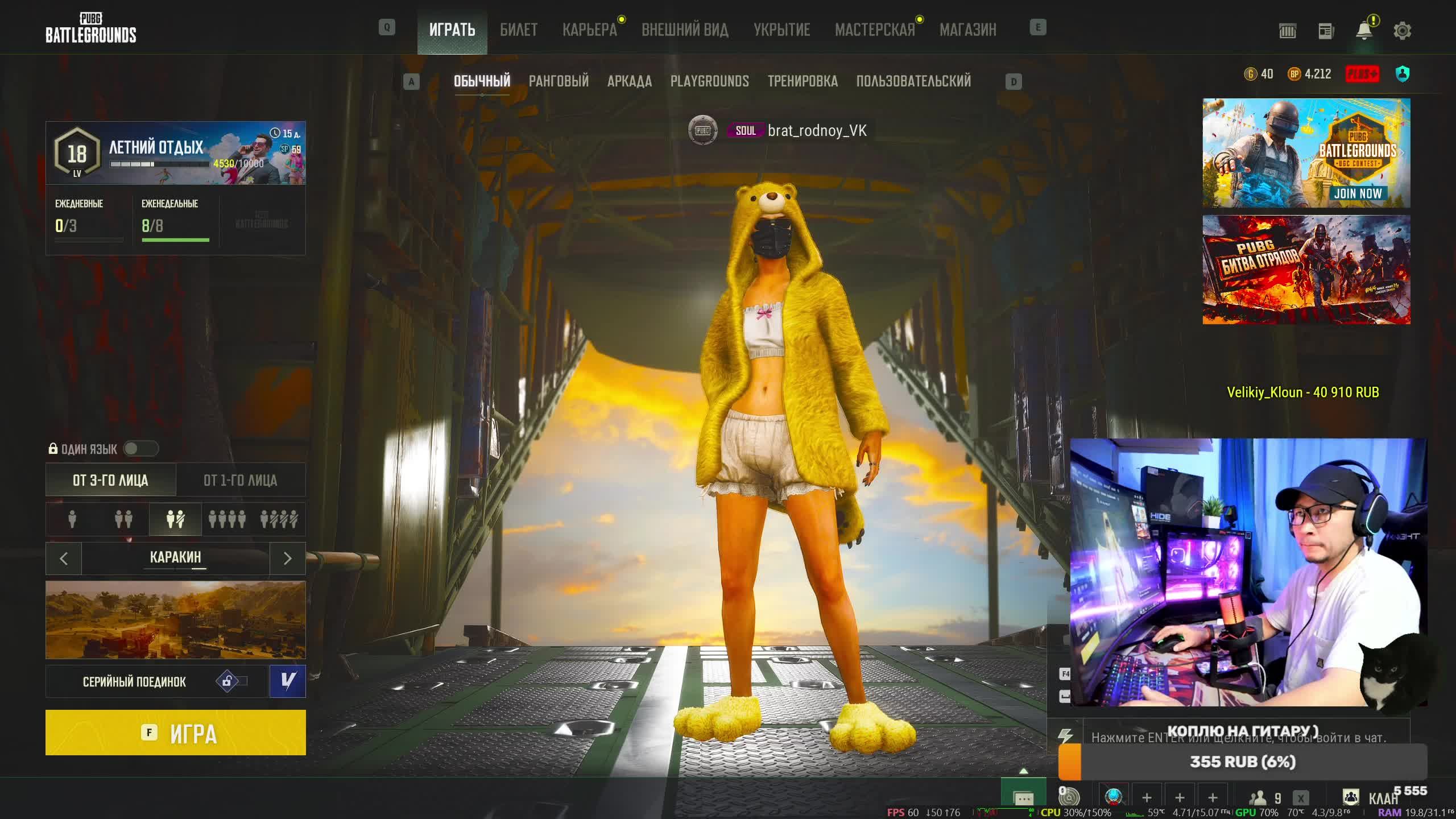Click the teal account shield icon
Screen dimensions: 1456x819
(x=1403, y=74)
